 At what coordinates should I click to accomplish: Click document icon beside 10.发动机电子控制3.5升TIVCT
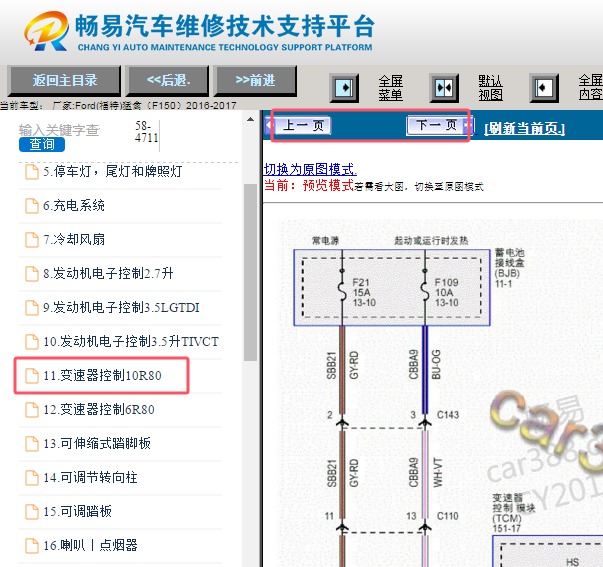pos(32,342)
